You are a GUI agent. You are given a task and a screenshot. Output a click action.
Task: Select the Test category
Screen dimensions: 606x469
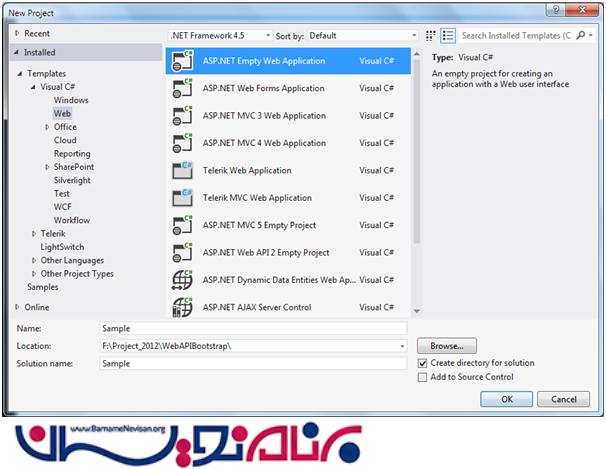coord(62,194)
